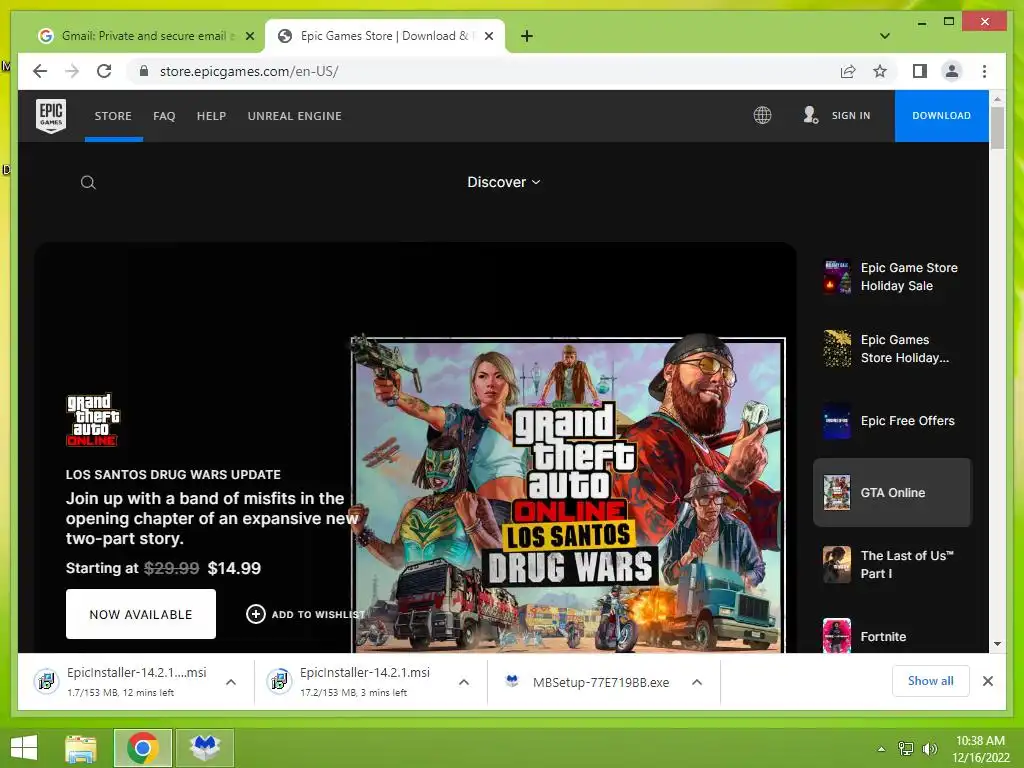
Task: Open the Chrome three-dot menu
Action: (984, 71)
